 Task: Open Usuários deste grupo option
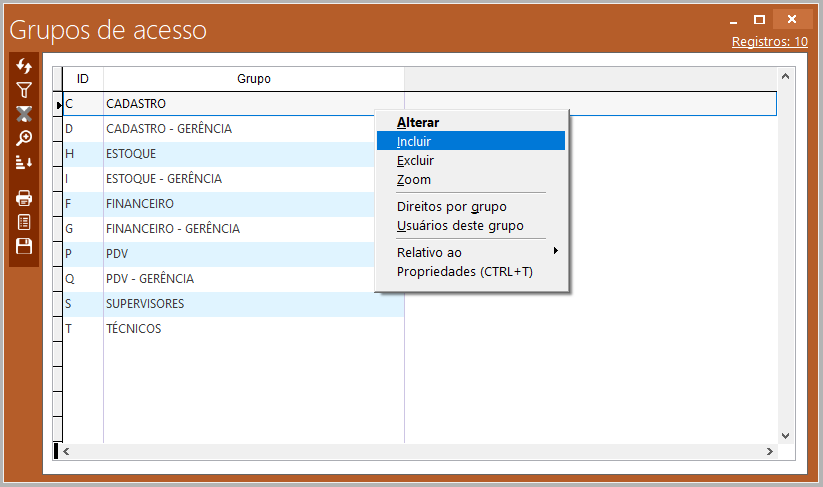460,225
